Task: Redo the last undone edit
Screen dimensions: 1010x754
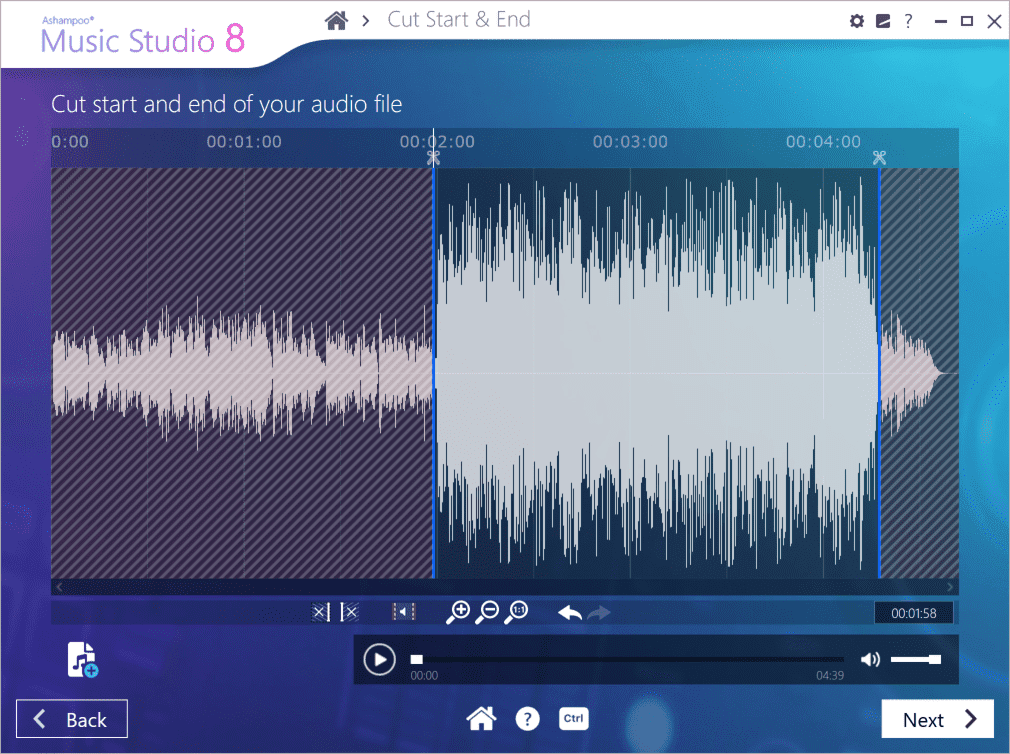Action: point(599,612)
